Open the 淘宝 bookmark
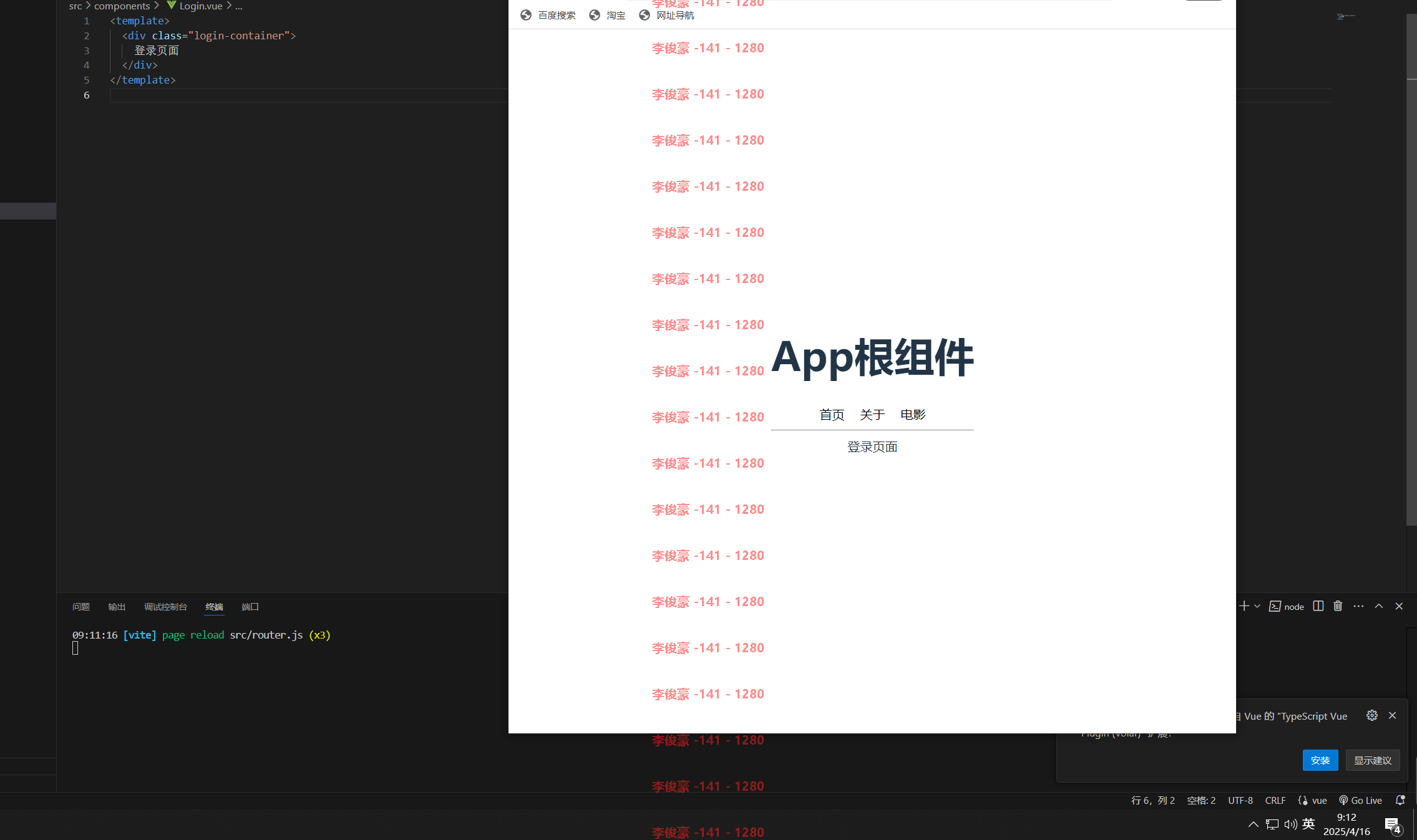This screenshot has width=1417, height=840. click(x=607, y=15)
